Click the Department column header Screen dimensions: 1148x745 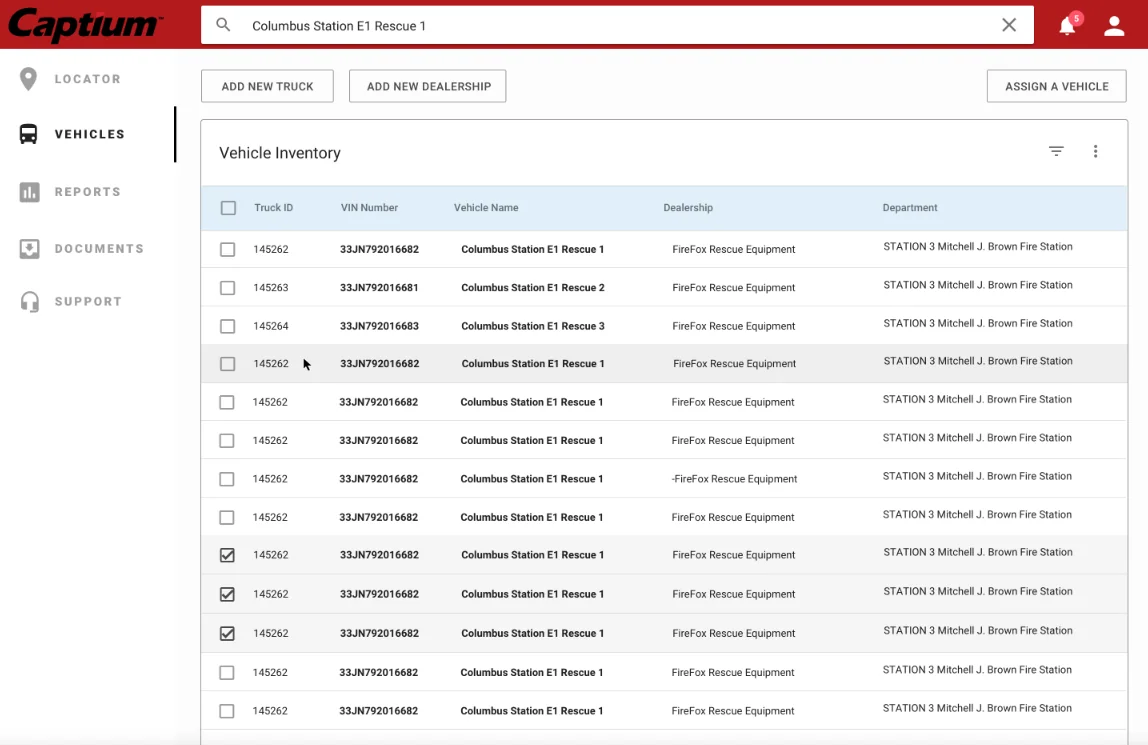[909, 208]
